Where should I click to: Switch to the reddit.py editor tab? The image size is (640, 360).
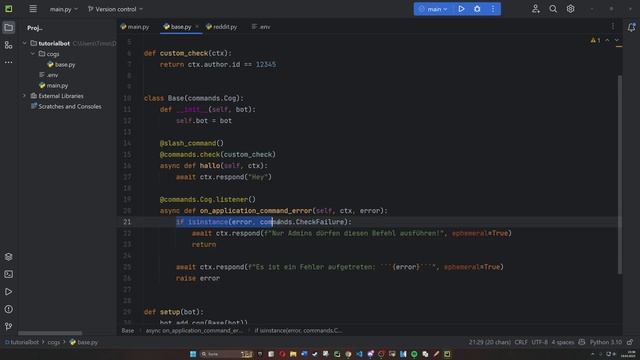pyautogui.click(x=222, y=27)
